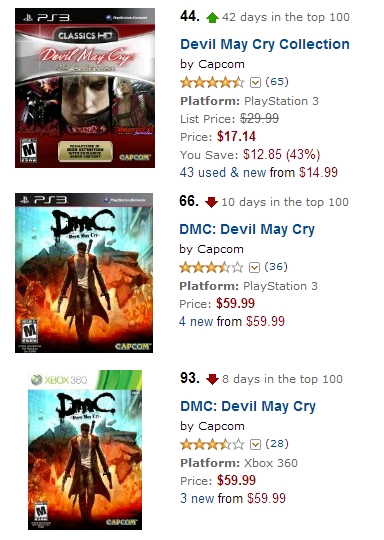Click the PS3 DmC cover thumbnail
Screen dimensions: 384x540
(x=84, y=273)
